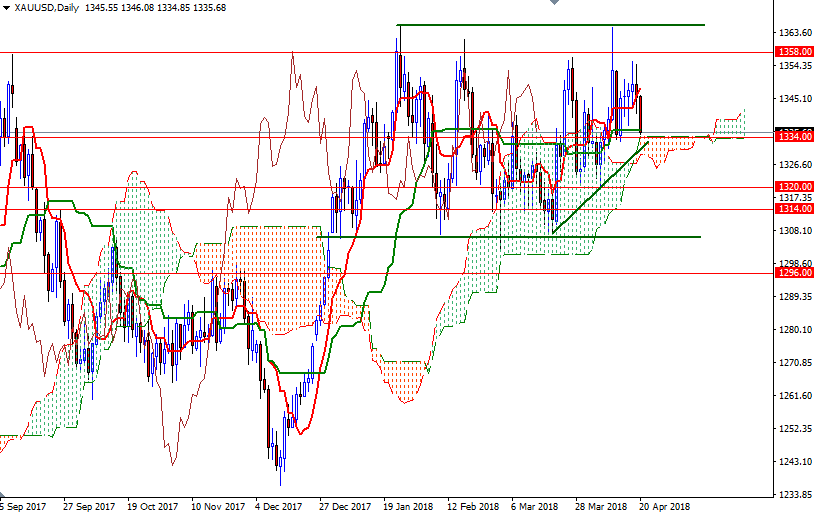Click the 1317.35 price scale value
This screenshot has height=514, width=814.
pyautogui.click(x=795, y=198)
